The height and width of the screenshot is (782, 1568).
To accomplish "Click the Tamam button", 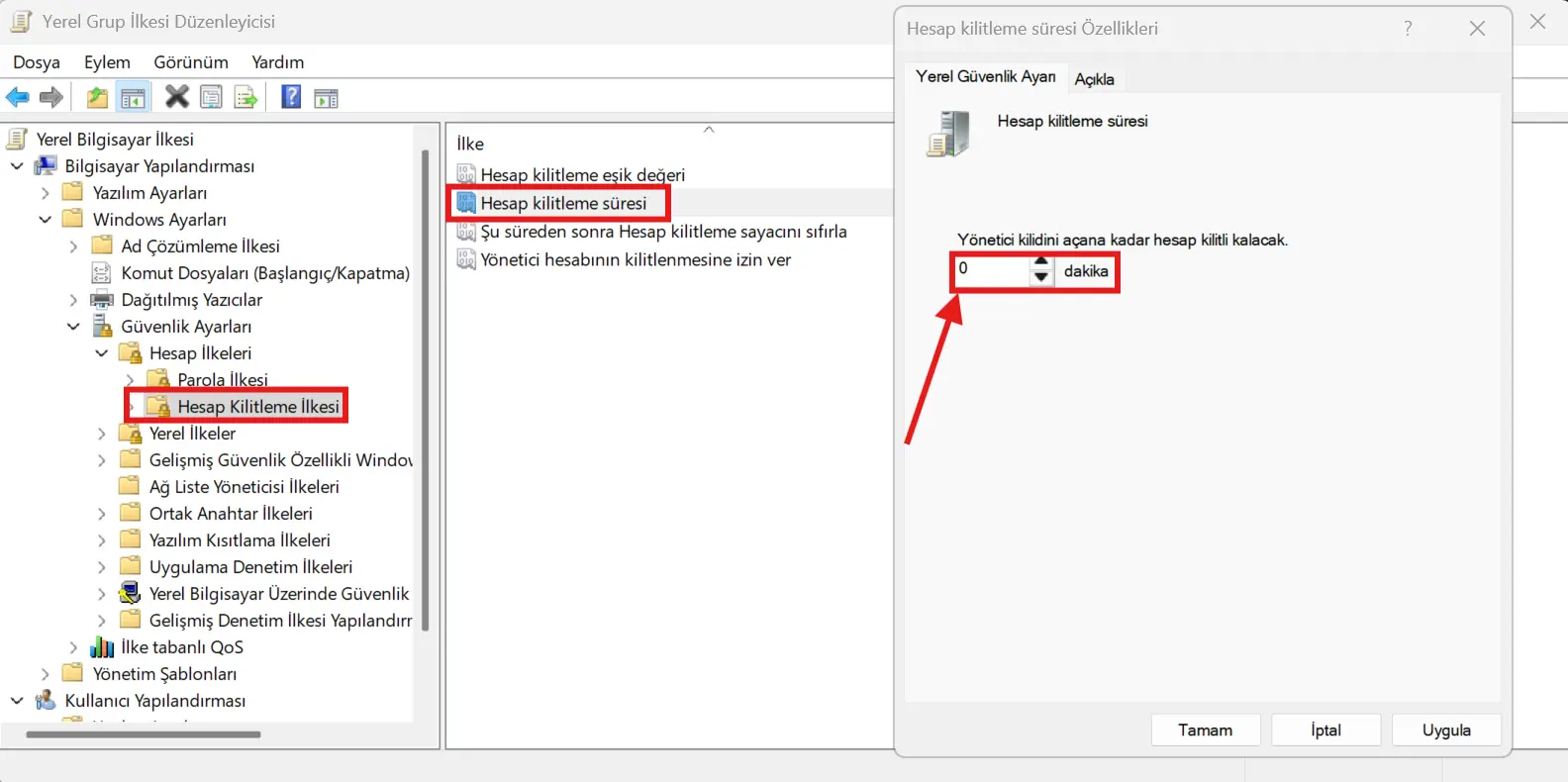I will [1205, 730].
